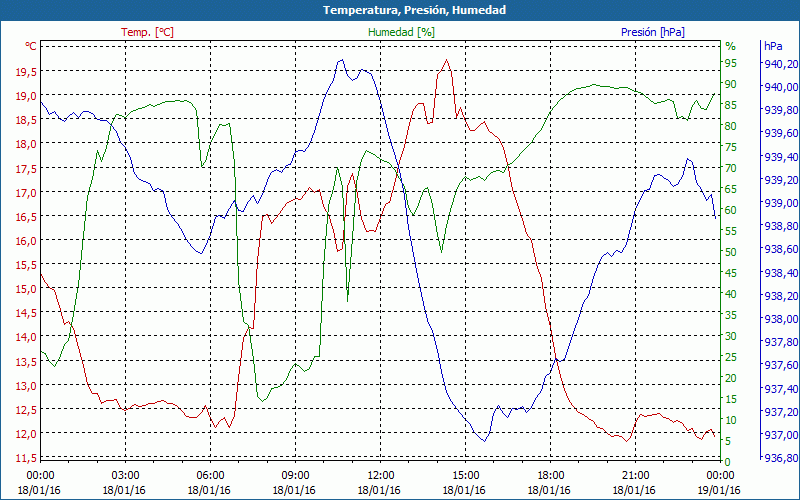800x500 pixels.
Task: Click the 19,5 temperature axis value
Action: pyautogui.click(x=26, y=72)
